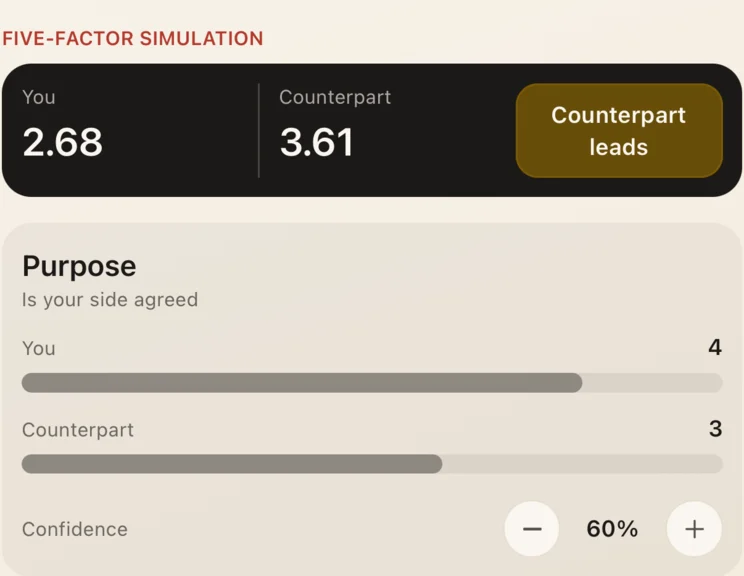The image size is (744, 576).
Task: Click the Counterpart total score 3.61
Action: tap(317, 142)
